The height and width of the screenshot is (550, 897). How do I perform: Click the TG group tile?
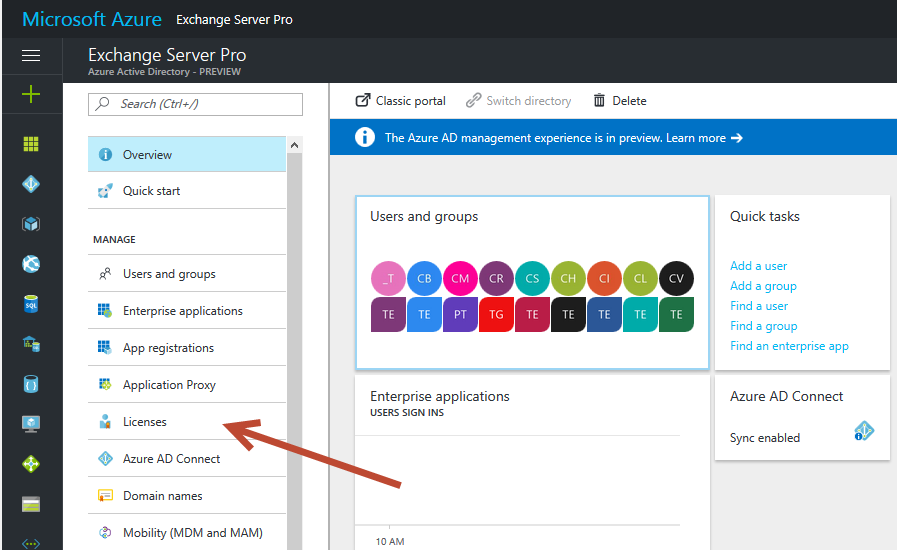(497, 314)
